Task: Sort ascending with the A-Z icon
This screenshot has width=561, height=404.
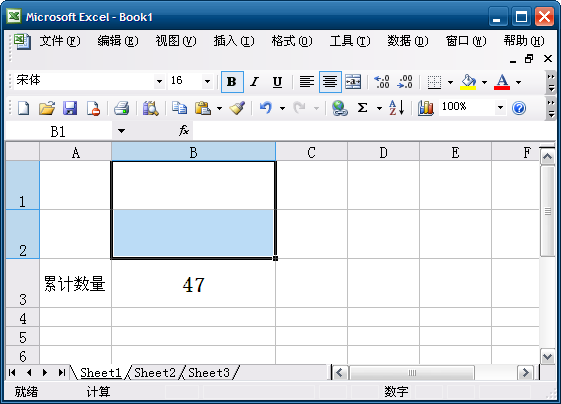Action: [x=397, y=108]
